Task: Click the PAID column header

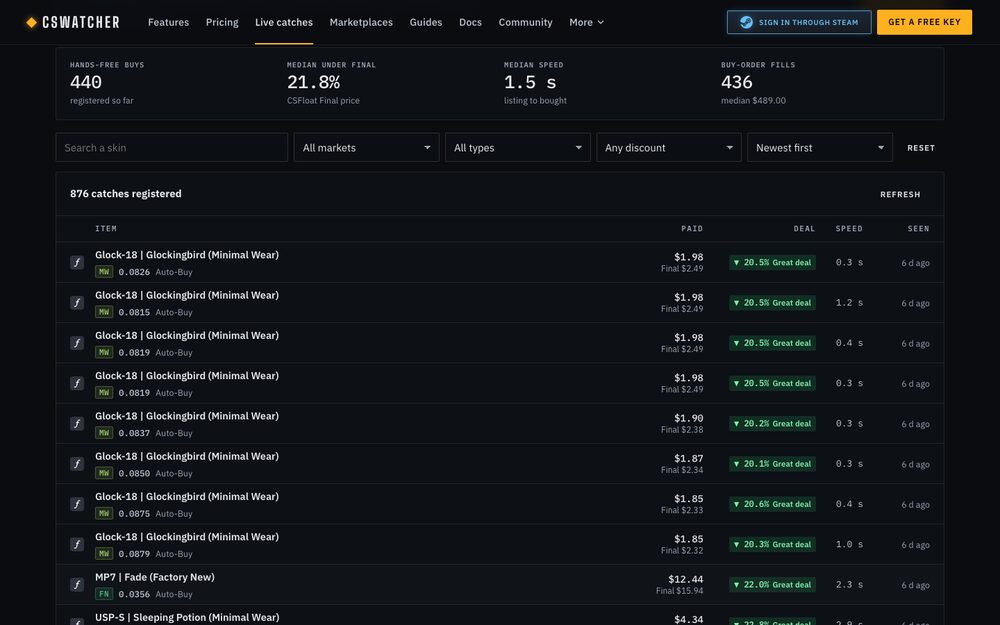Action: click(x=692, y=228)
